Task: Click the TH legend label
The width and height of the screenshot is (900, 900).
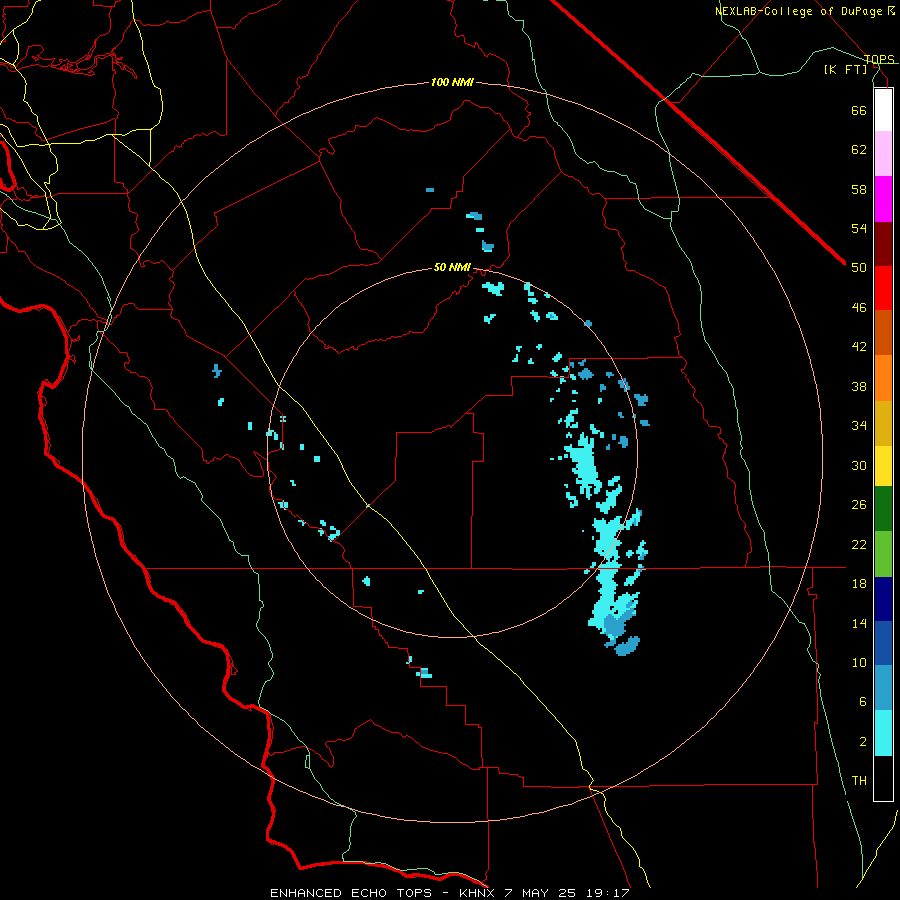Action: point(859,781)
